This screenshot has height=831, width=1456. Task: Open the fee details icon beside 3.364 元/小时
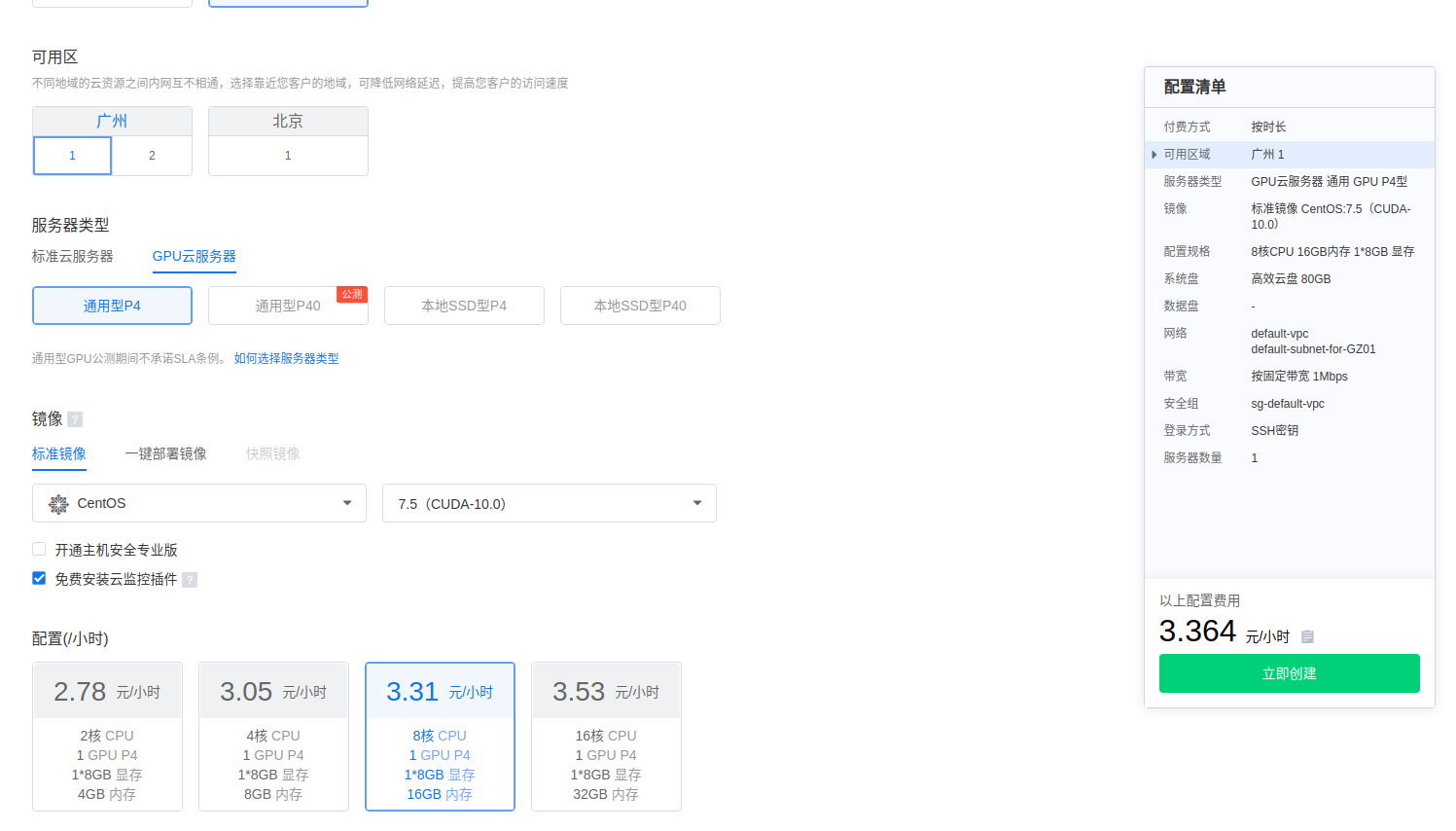click(x=1307, y=635)
